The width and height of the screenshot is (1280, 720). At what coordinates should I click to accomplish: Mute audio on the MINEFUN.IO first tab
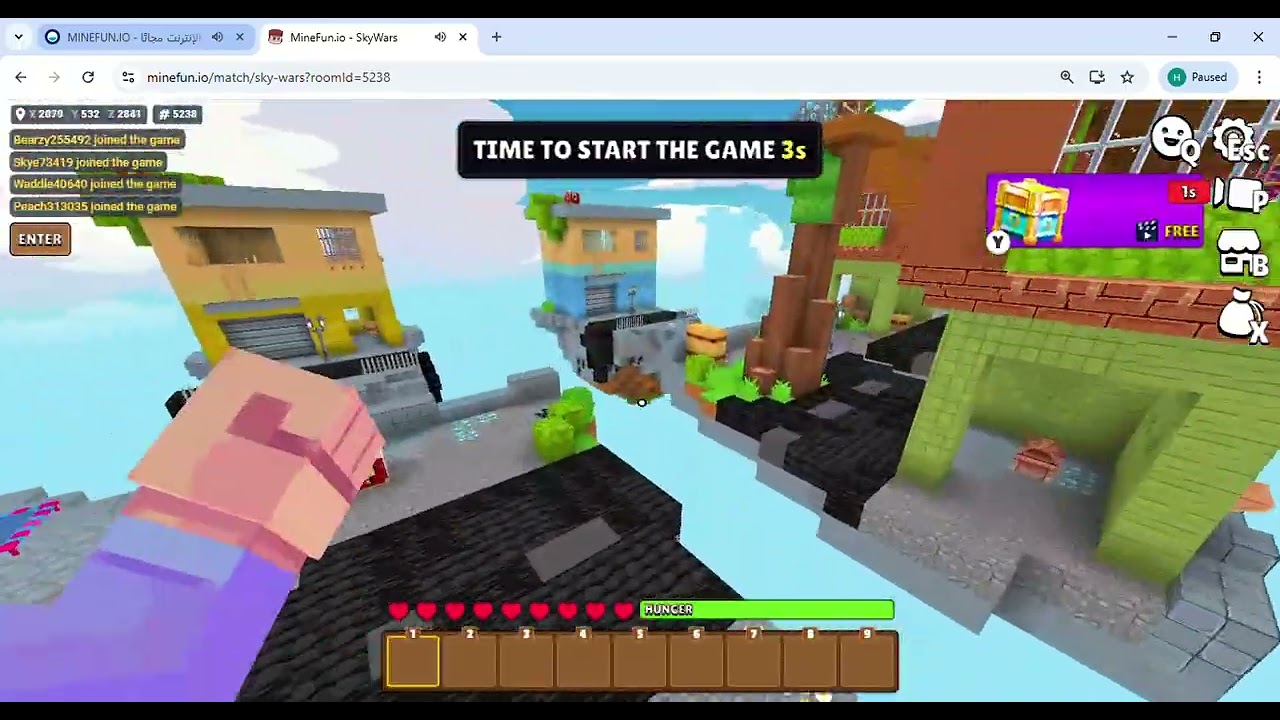pyautogui.click(x=217, y=37)
